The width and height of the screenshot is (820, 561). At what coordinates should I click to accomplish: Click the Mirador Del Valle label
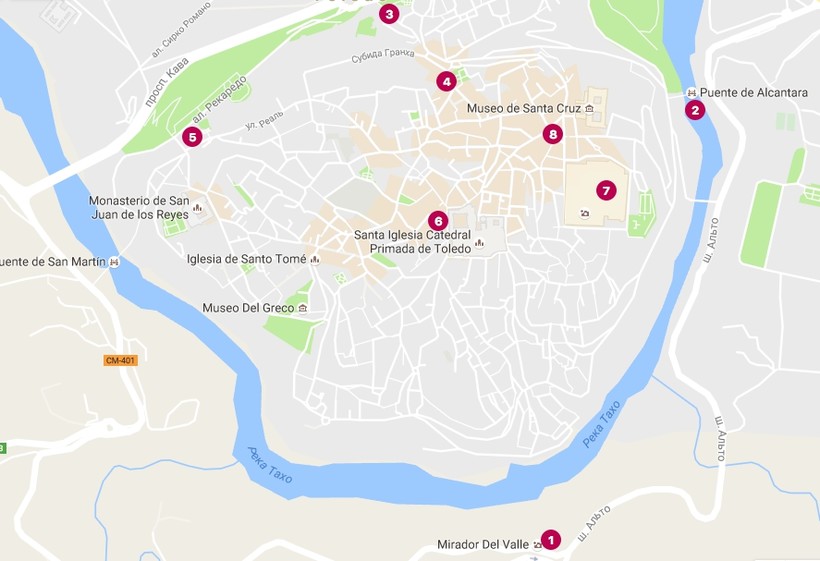tap(483, 545)
